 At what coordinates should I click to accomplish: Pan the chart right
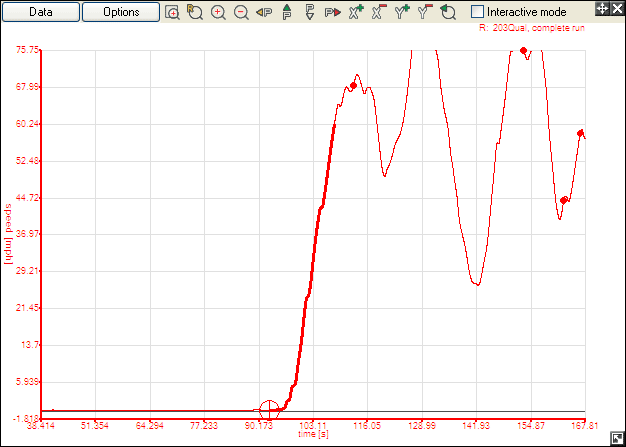point(332,12)
